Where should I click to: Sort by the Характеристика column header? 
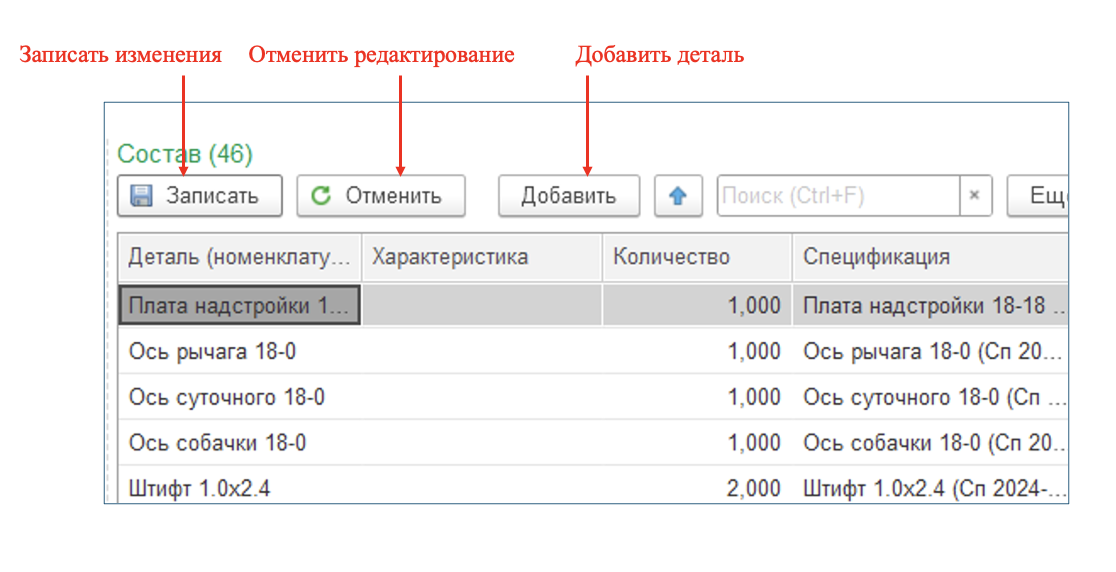[x=481, y=257]
